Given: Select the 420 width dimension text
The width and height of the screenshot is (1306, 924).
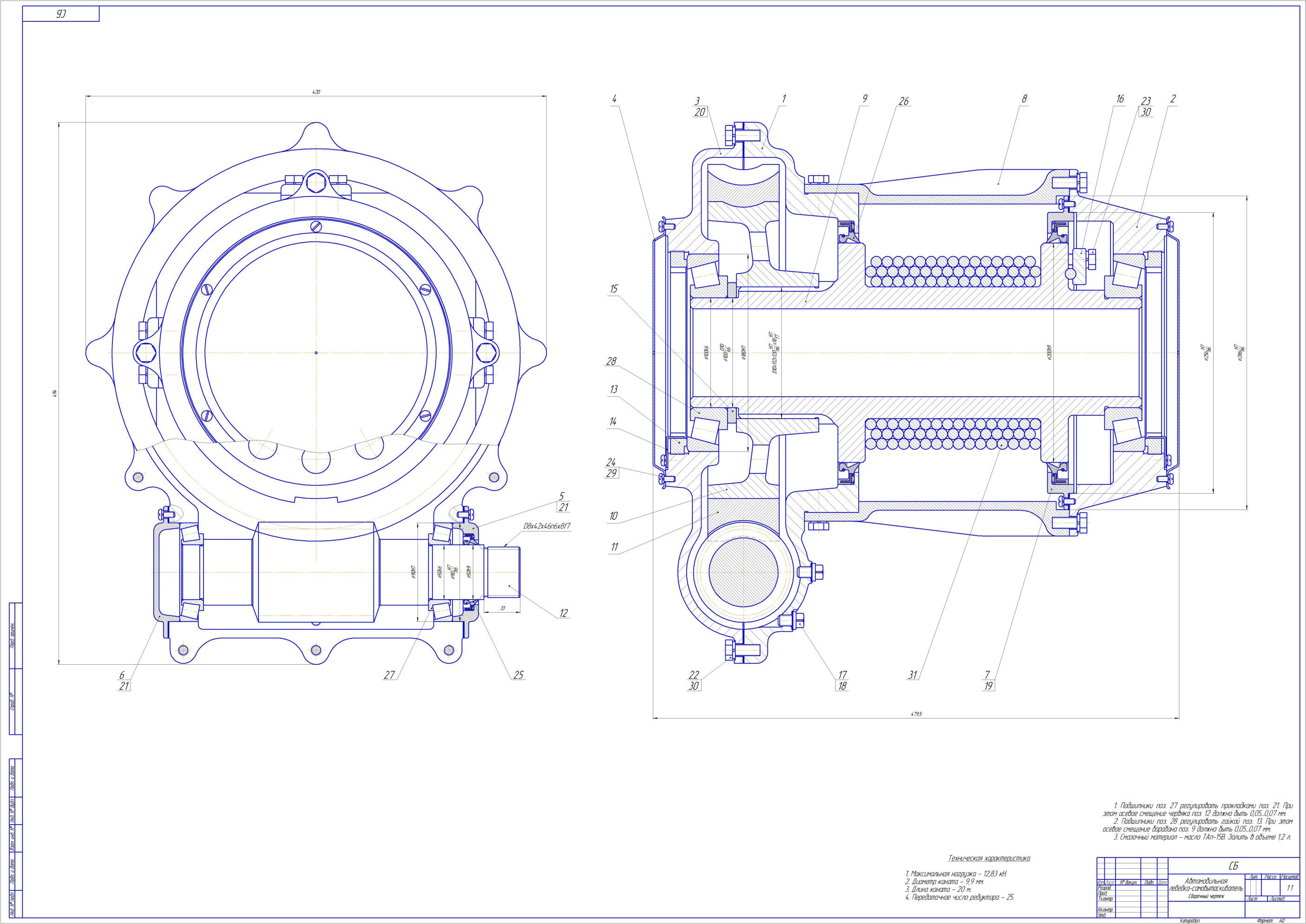Looking at the screenshot, I should click(x=316, y=92).
